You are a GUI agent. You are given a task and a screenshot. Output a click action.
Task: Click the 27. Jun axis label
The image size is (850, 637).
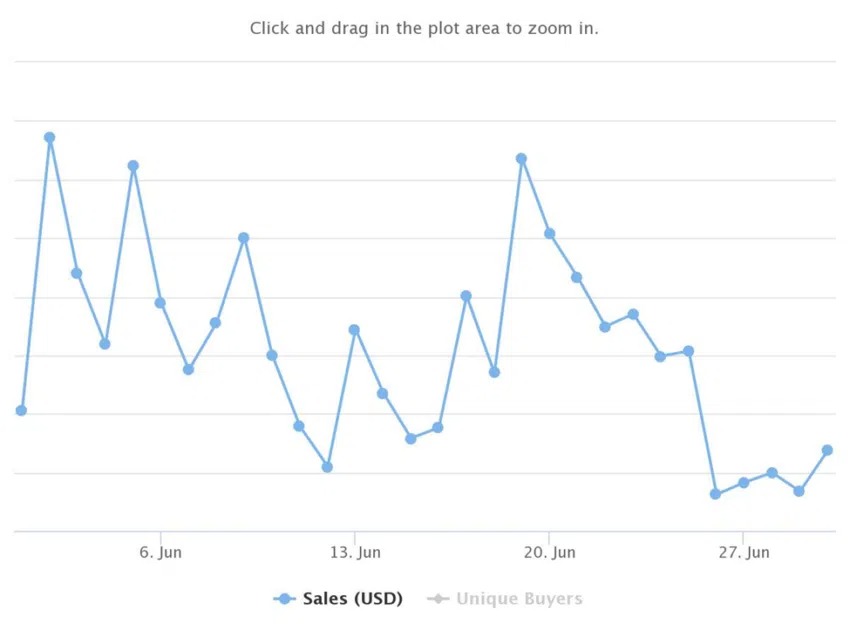coord(744,552)
